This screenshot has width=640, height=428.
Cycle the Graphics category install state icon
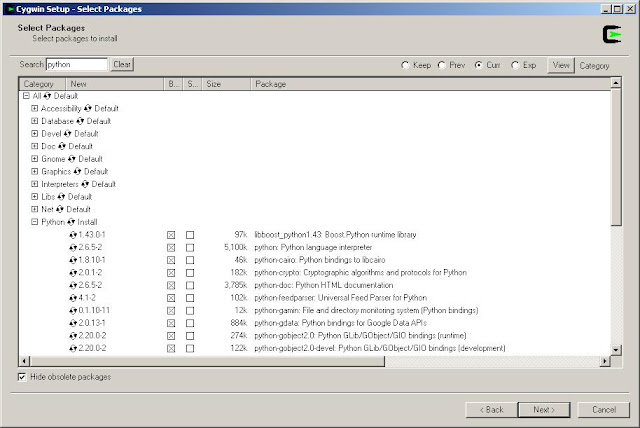point(77,172)
